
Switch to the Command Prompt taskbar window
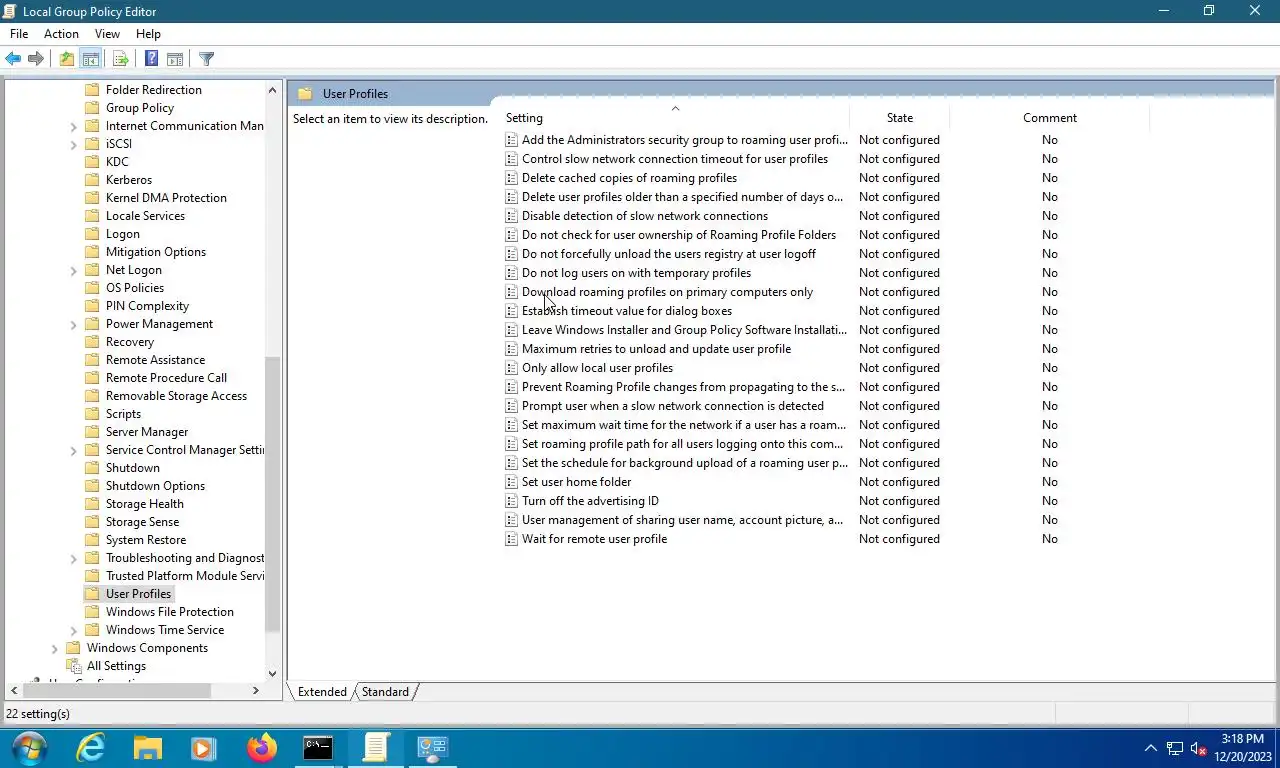pos(318,748)
